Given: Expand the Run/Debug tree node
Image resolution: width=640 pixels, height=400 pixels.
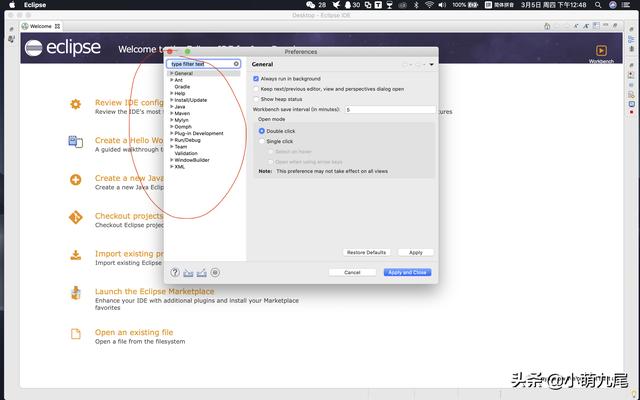Looking at the screenshot, I should pos(171,140).
